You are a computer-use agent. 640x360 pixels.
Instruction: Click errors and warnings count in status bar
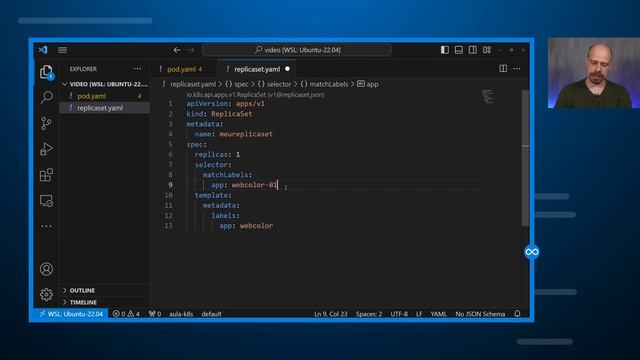pyautogui.click(x=126, y=313)
